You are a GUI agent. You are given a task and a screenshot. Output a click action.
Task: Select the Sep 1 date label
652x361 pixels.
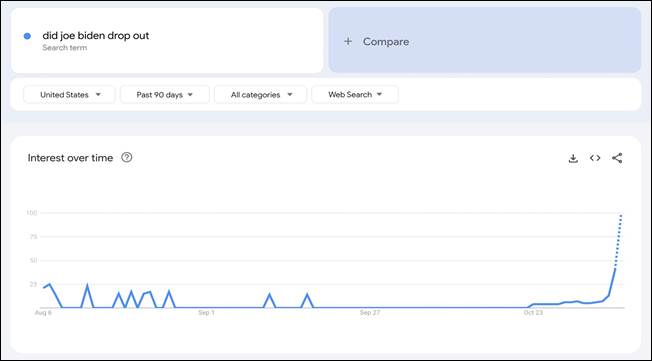(x=207, y=313)
